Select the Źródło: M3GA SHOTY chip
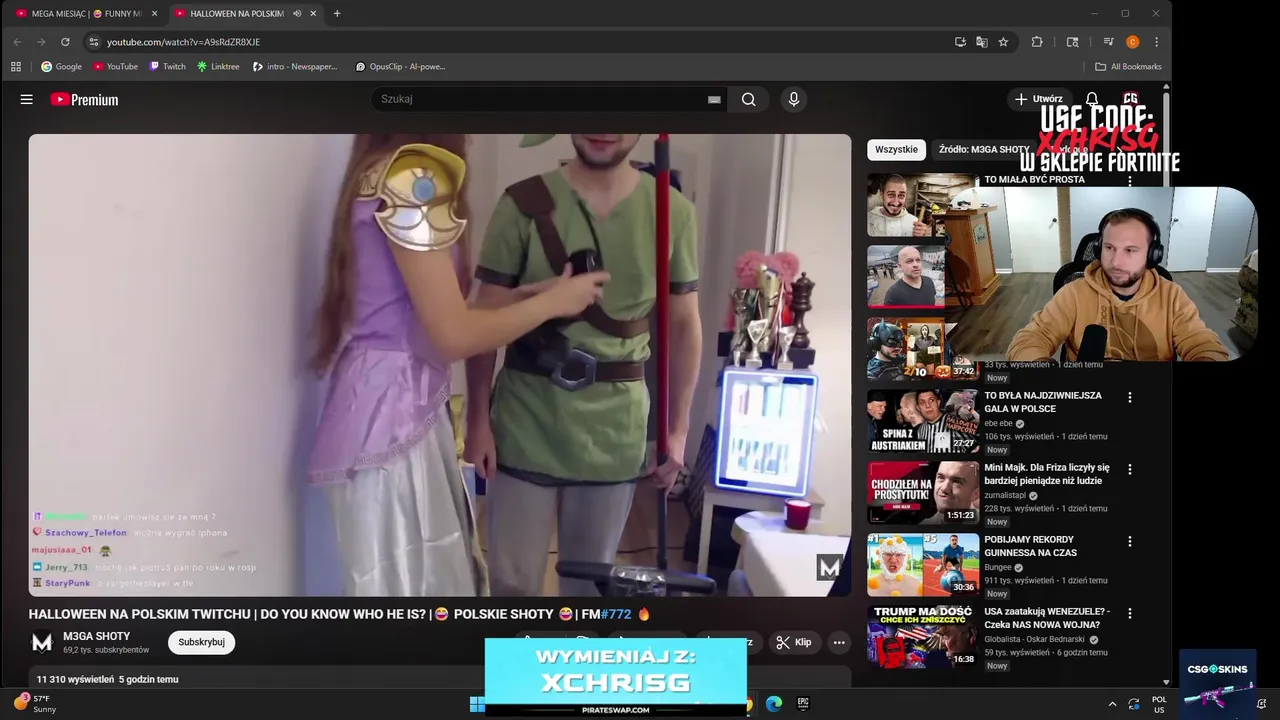Screen dimensions: 1280x720 point(984,149)
